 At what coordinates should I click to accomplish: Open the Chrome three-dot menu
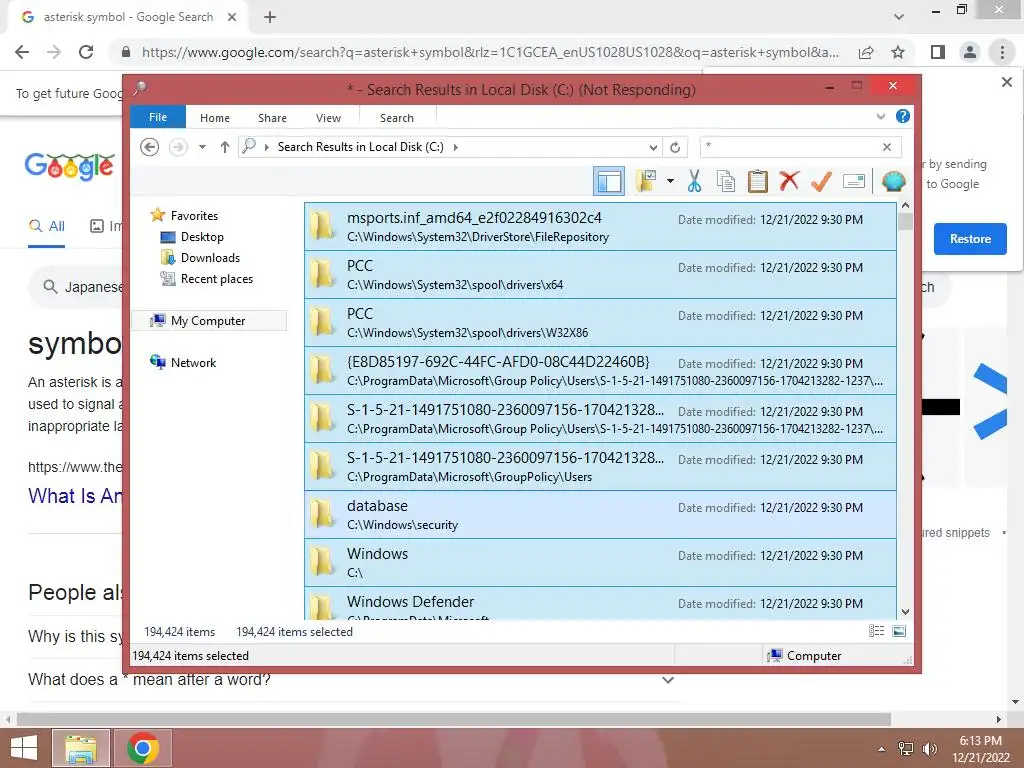(1002, 52)
